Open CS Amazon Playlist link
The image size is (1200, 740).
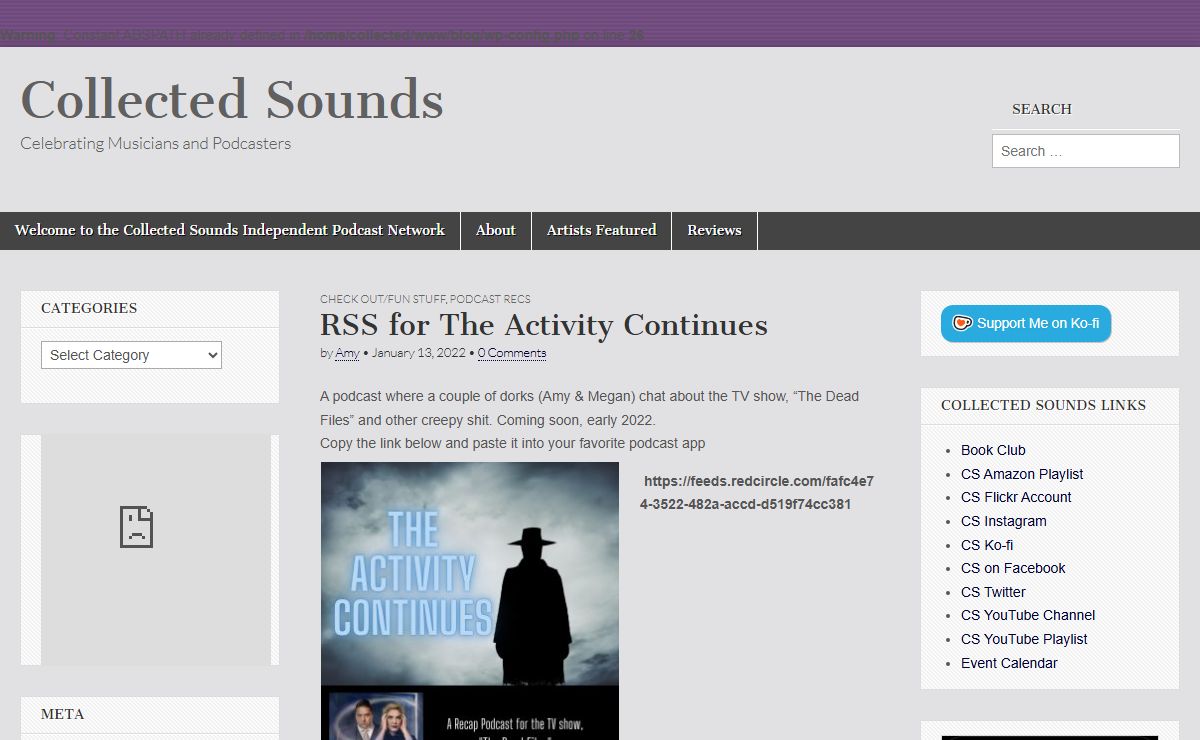coord(1022,474)
